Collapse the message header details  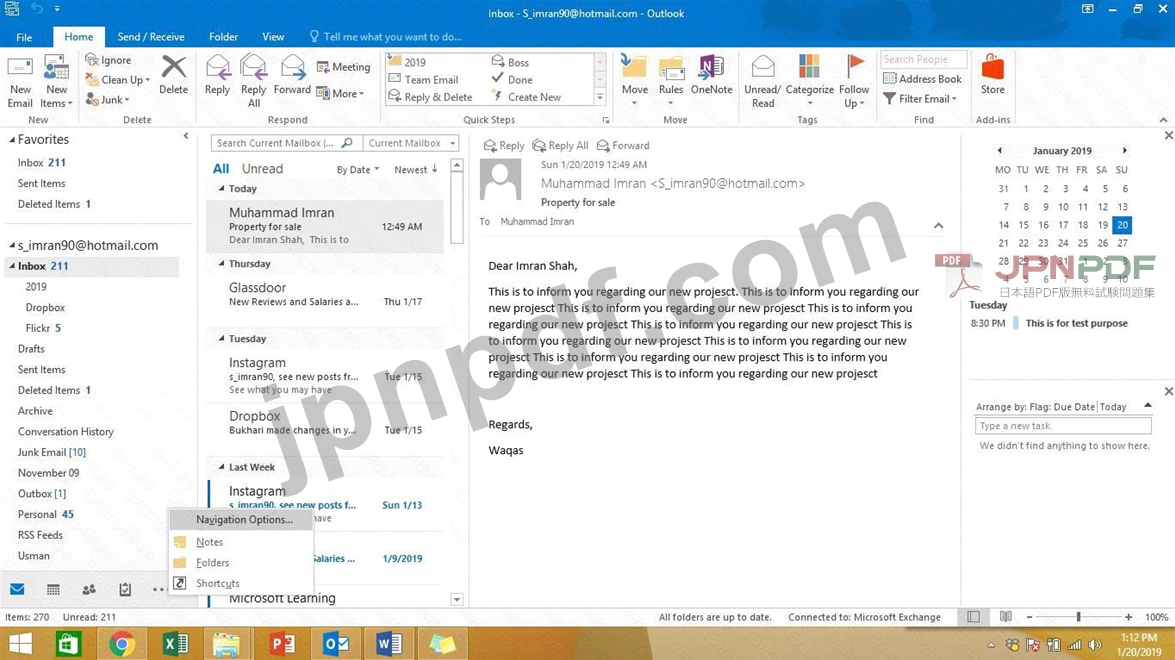(938, 225)
